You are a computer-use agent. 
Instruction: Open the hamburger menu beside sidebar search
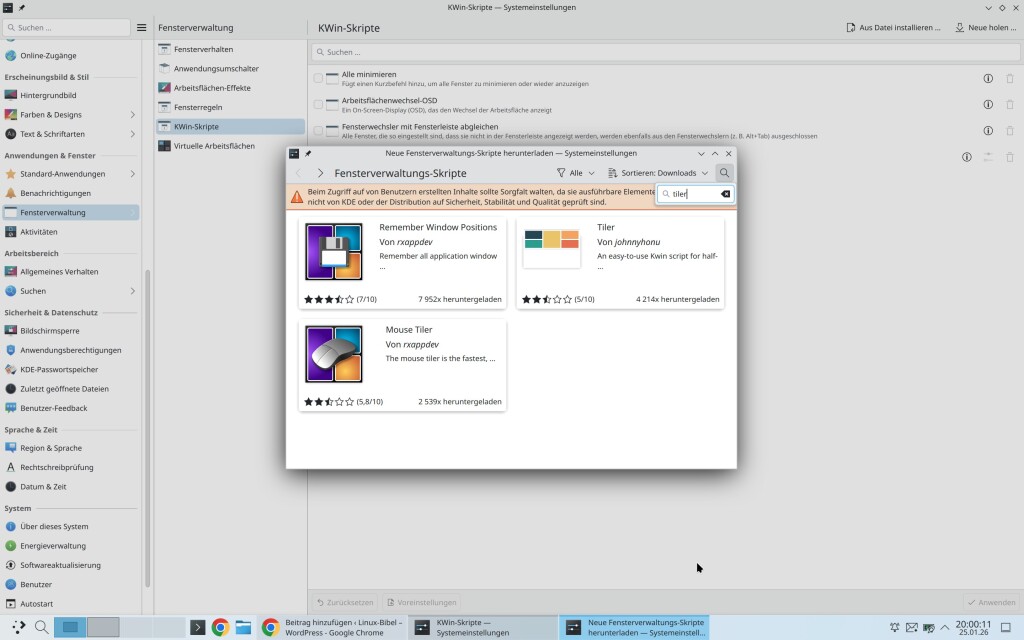[142, 28]
